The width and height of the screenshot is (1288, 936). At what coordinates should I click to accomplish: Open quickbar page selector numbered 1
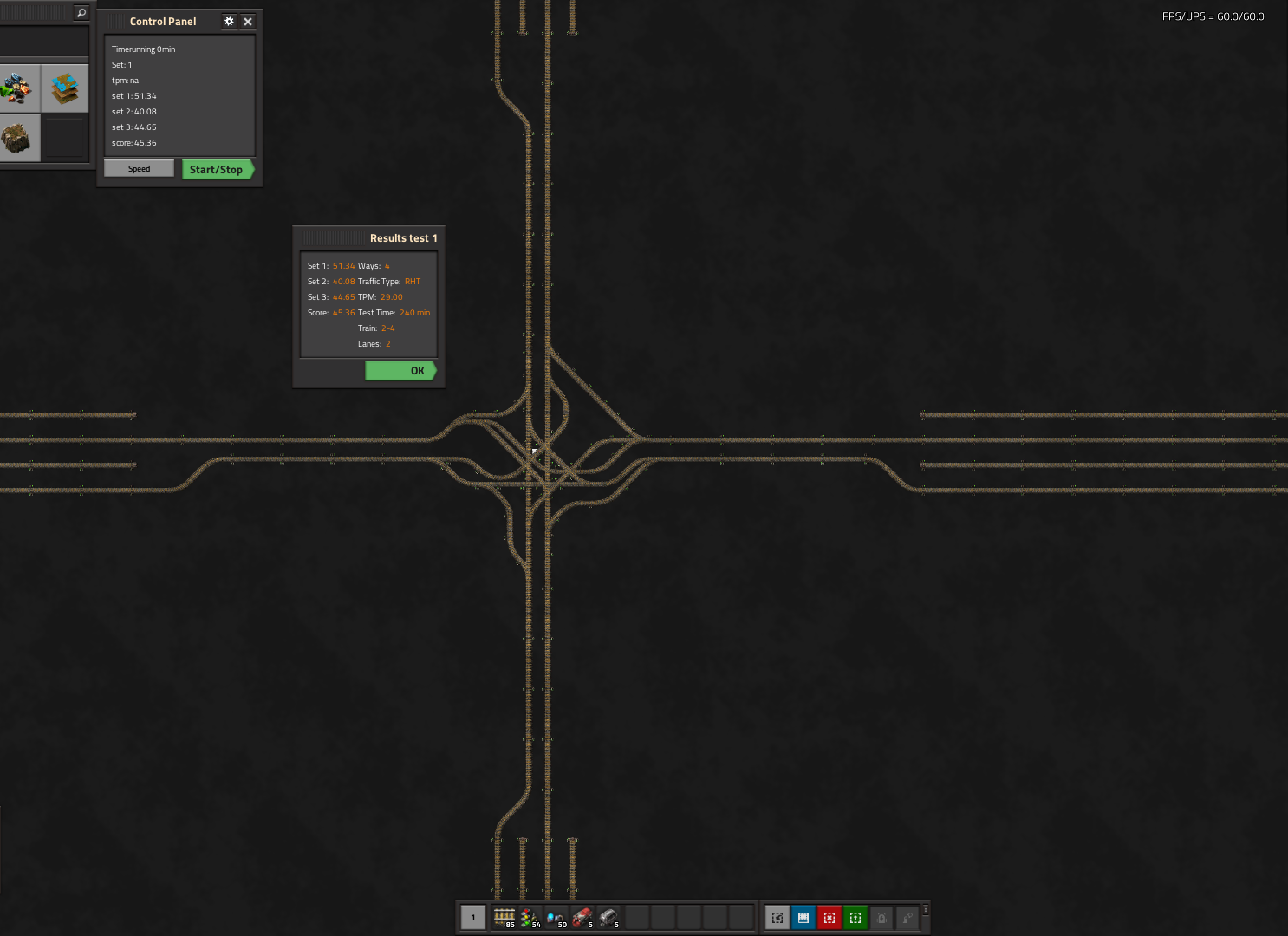pyautogui.click(x=473, y=918)
